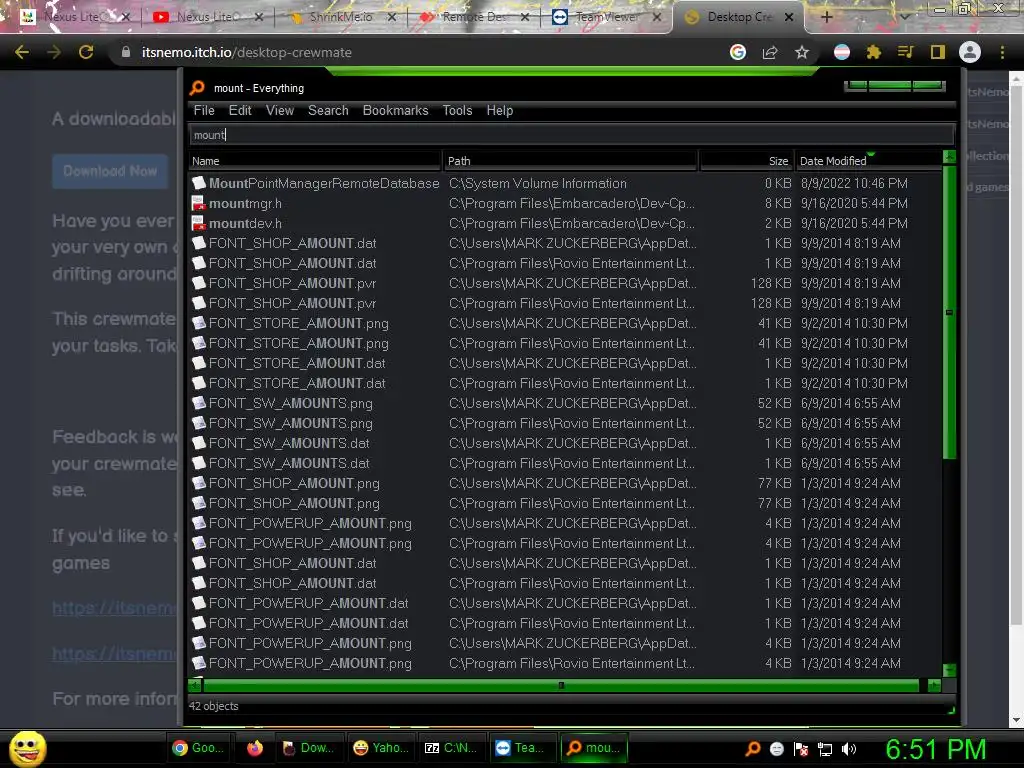Click the C:\System Volume Information path cell

(537, 184)
